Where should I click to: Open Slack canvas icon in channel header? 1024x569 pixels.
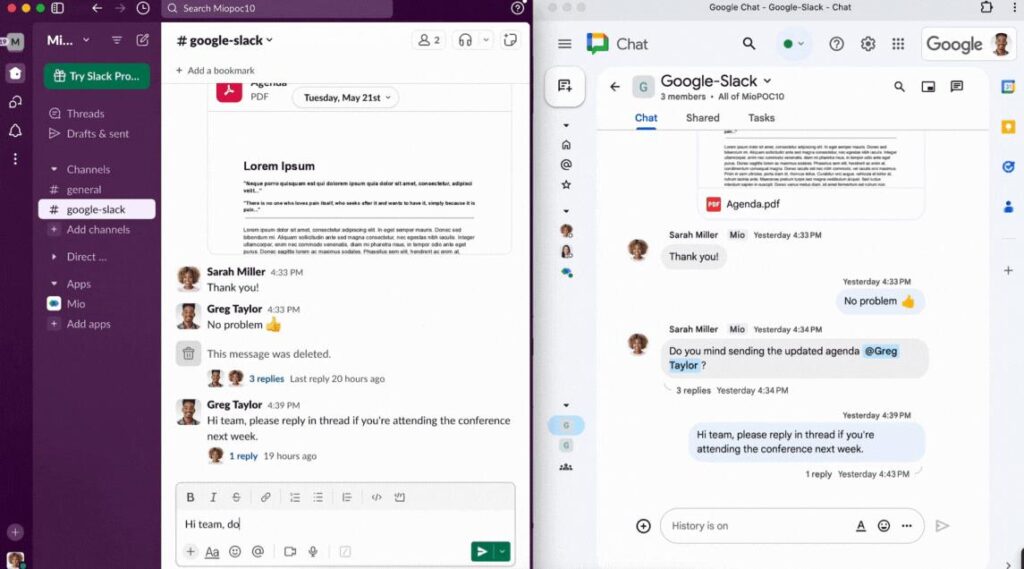pos(510,40)
